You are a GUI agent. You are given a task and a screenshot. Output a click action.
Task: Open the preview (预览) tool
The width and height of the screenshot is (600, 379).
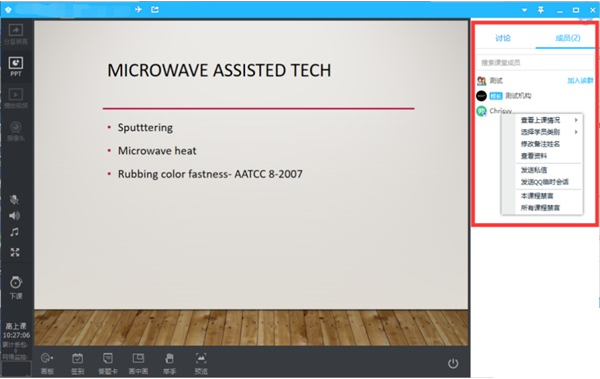(x=201, y=363)
